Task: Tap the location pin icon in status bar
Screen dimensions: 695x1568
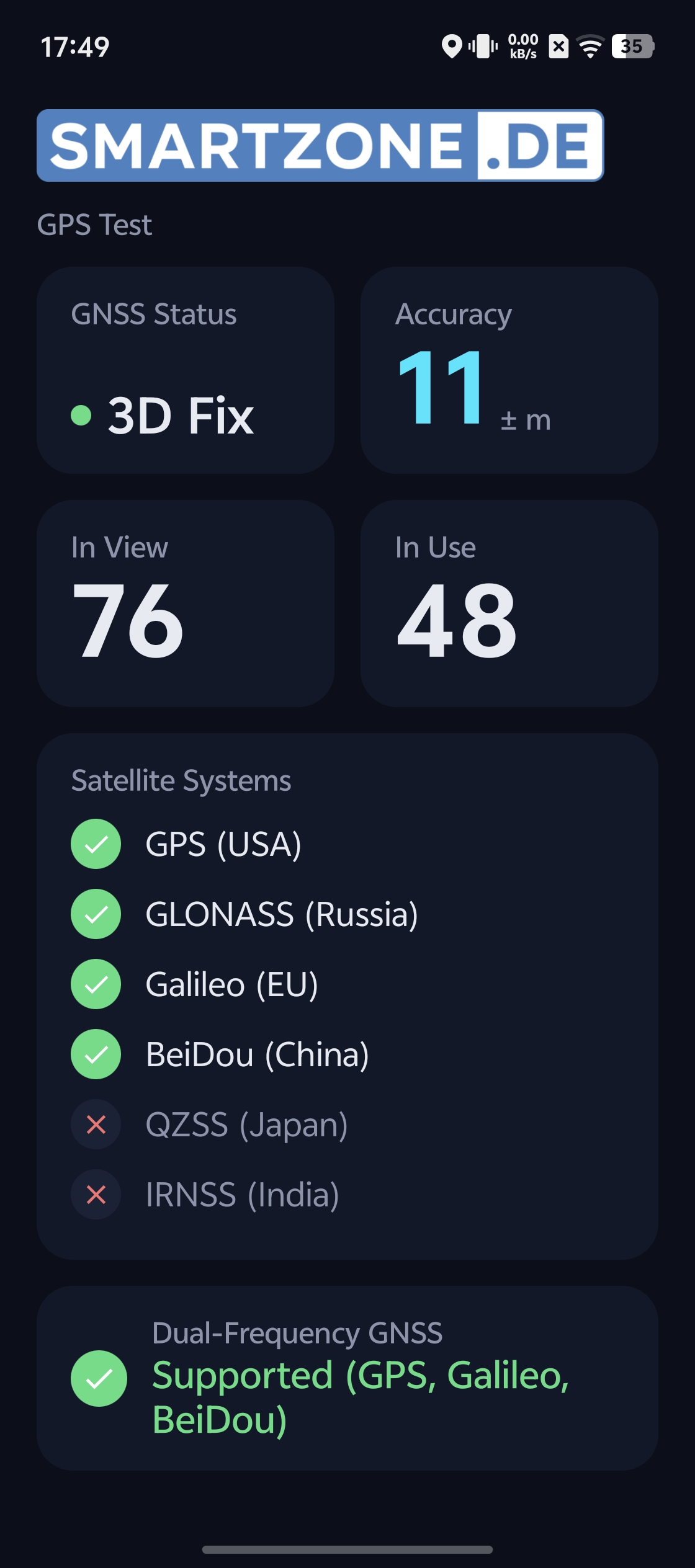Action: [x=452, y=47]
